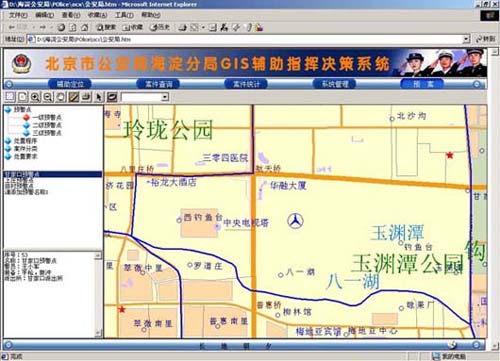500x361 pixels.
Task: Open the 文件 menu
Action: click(x=18, y=15)
